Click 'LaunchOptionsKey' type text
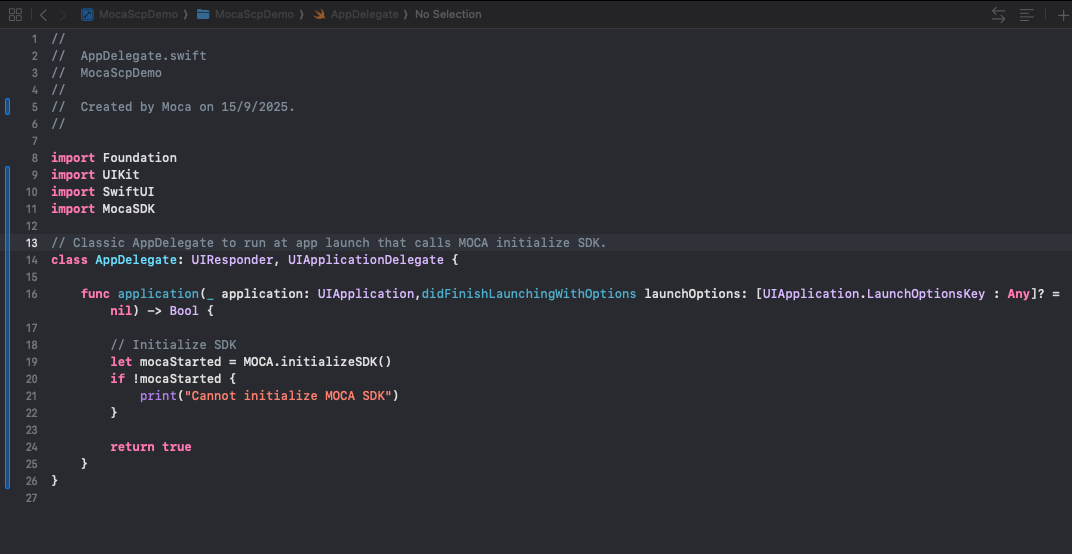The width and height of the screenshot is (1072, 554). point(926,294)
